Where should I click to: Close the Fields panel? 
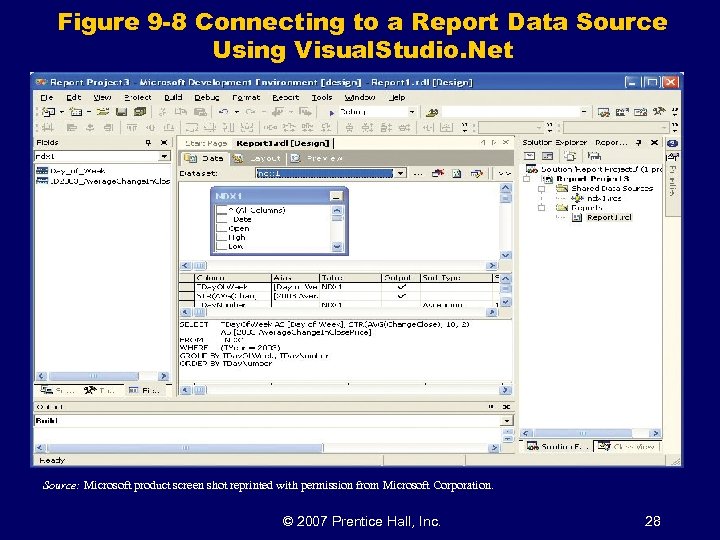164,143
